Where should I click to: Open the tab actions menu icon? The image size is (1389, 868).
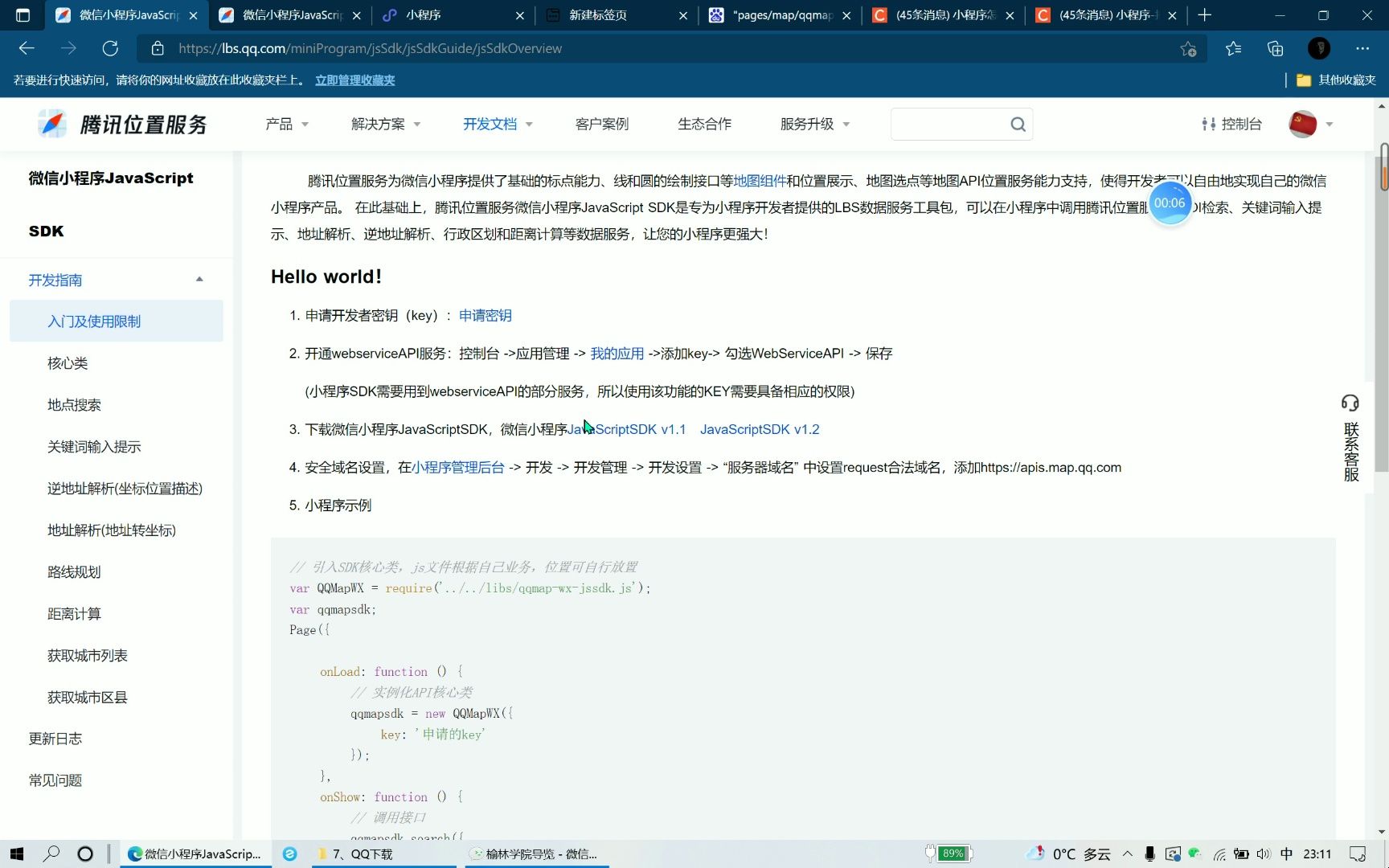point(23,15)
